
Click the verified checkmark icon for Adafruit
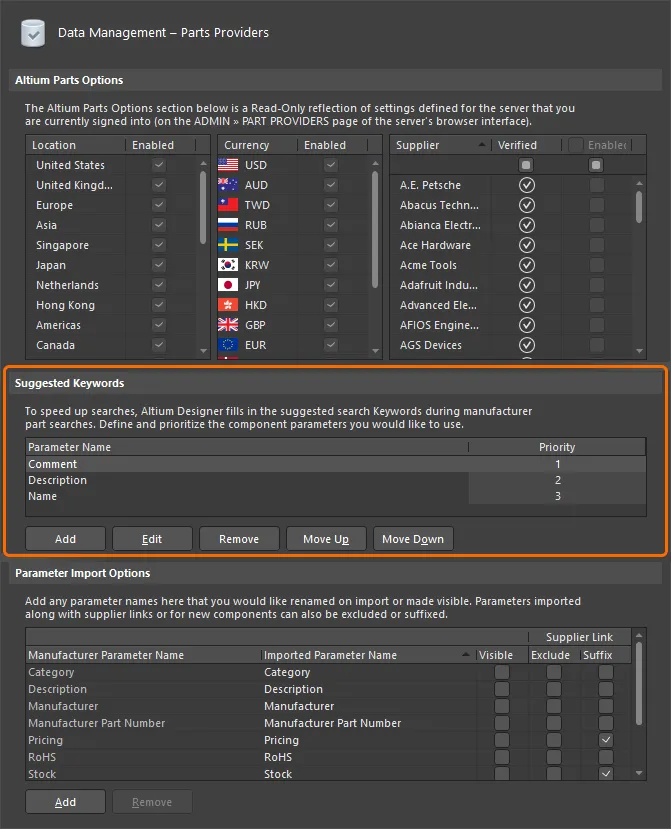[527, 285]
